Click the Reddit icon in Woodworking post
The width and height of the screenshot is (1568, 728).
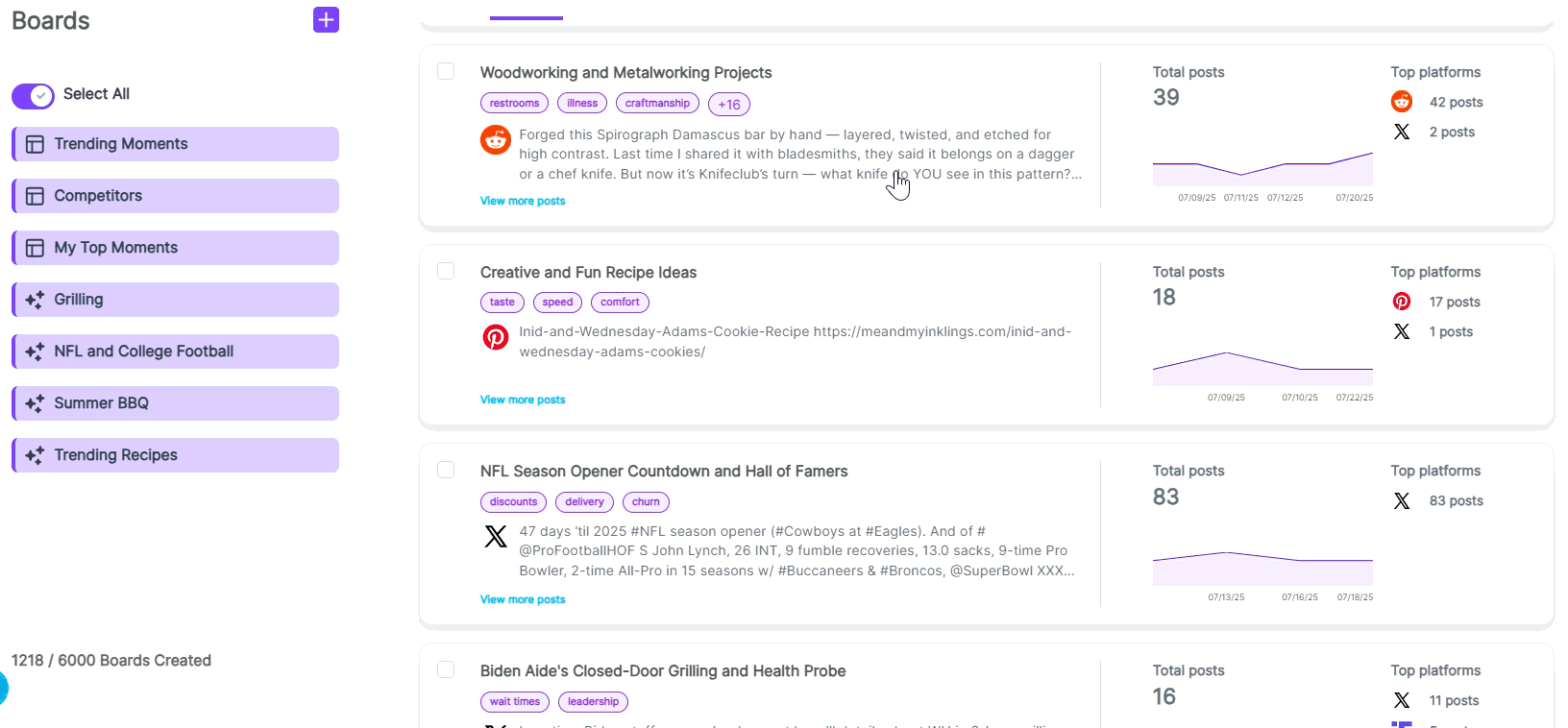pyautogui.click(x=495, y=140)
